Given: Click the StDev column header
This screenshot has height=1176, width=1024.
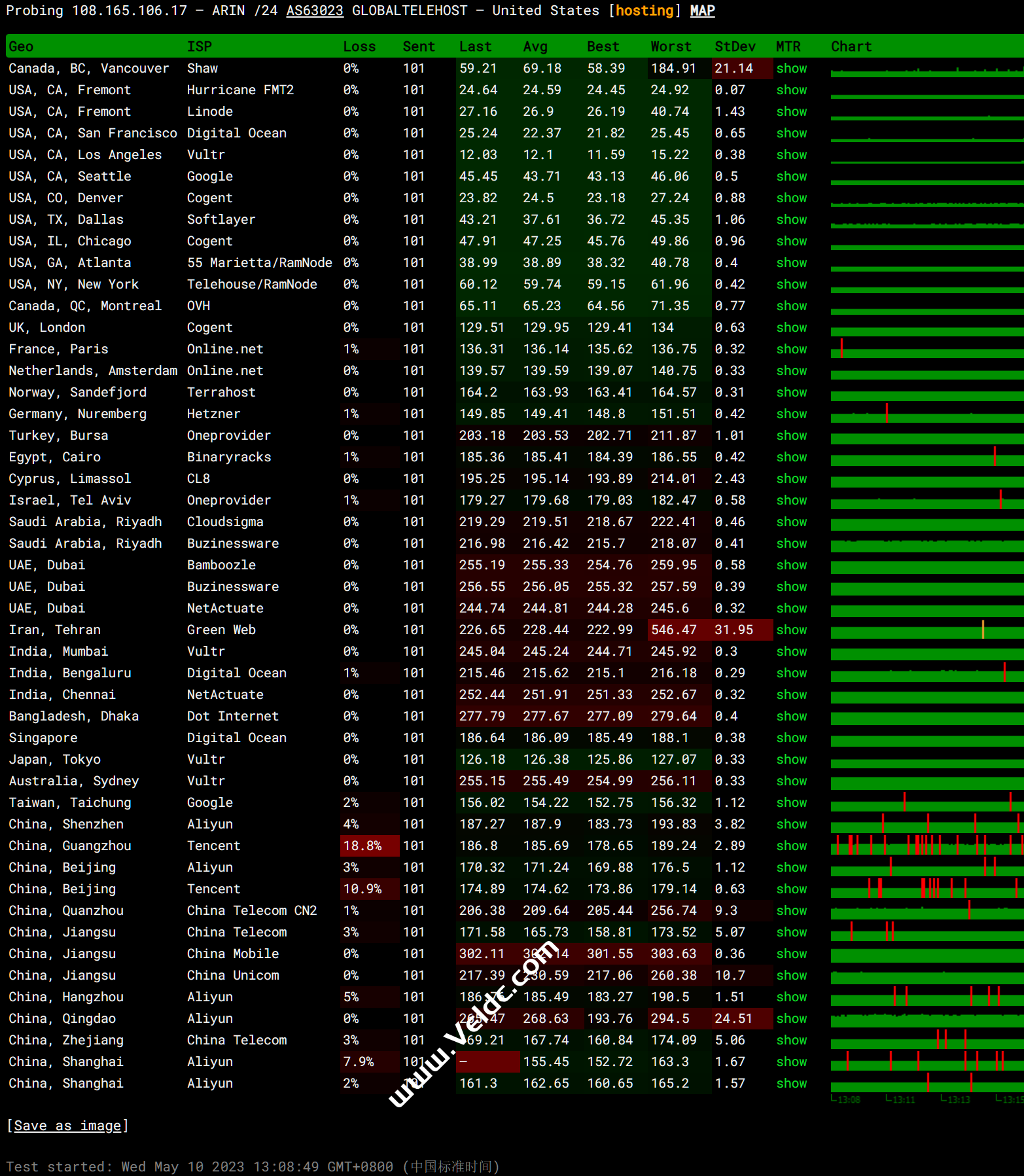Looking at the screenshot, I should click(x=735, y=46).
